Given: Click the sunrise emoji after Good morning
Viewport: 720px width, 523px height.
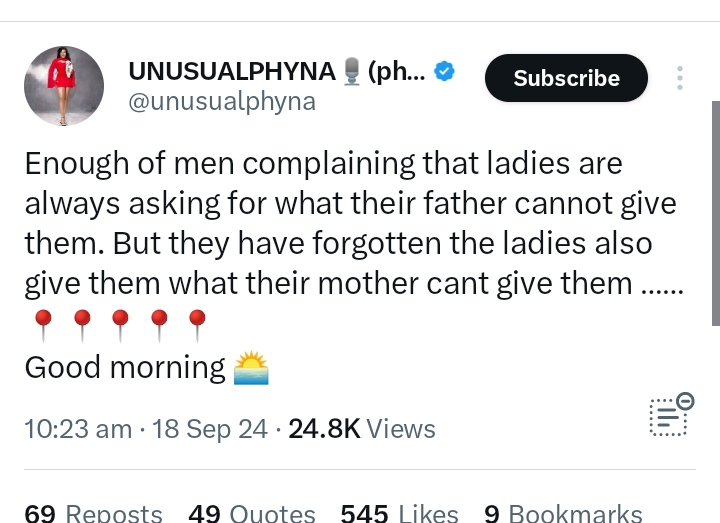Looking at the screenshot, I should (251, 368).
